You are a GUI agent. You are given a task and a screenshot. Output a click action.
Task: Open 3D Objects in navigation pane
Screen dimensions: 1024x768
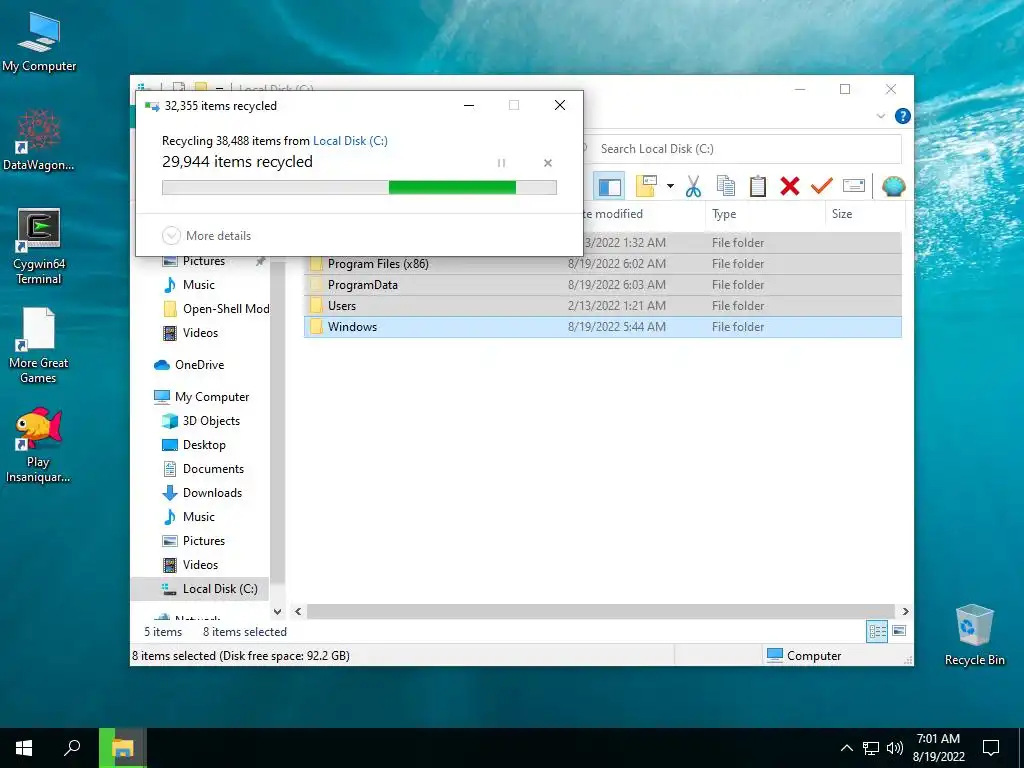(x=201, y=421)
